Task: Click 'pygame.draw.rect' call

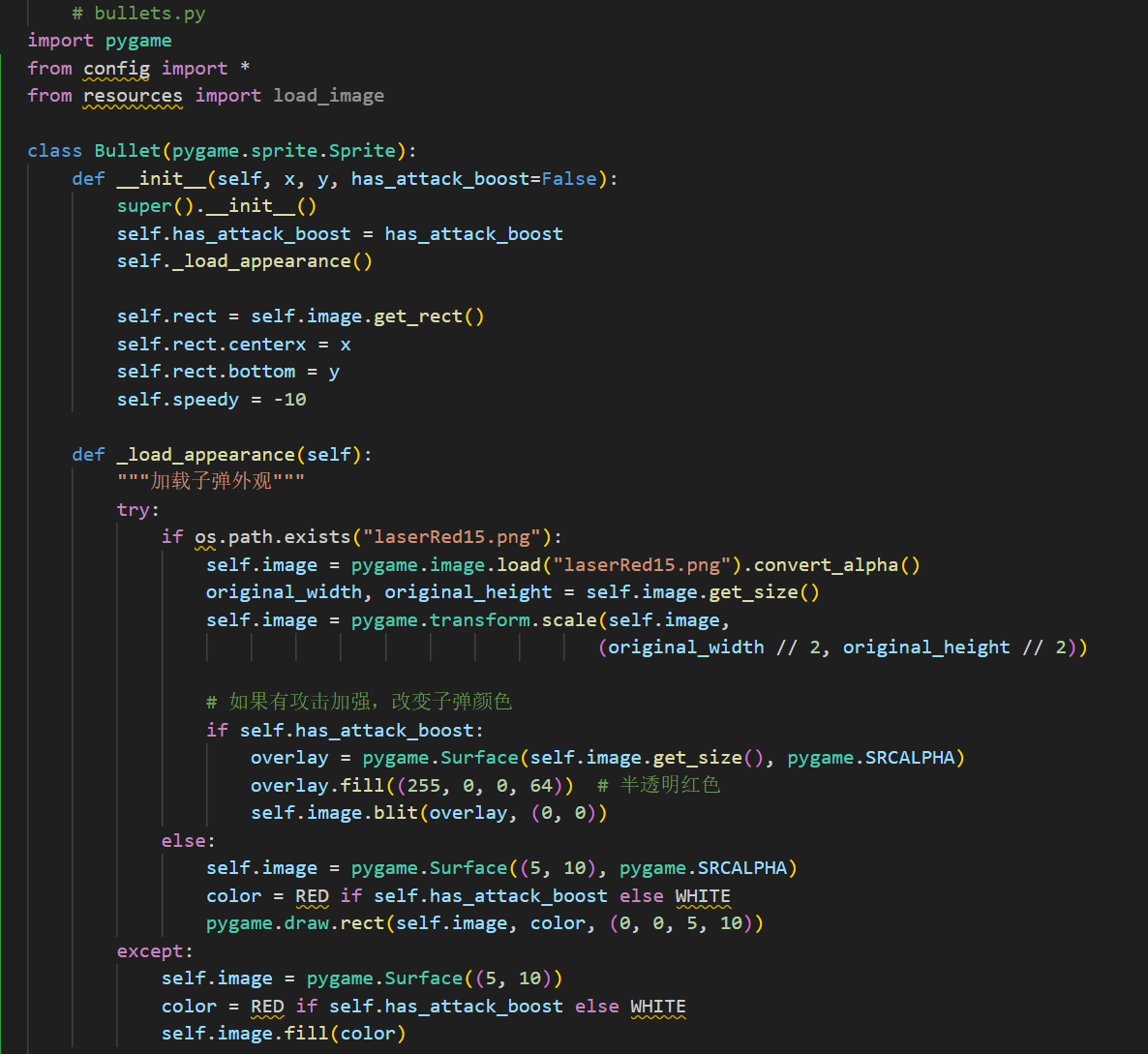Action: (x=295, y=923)
